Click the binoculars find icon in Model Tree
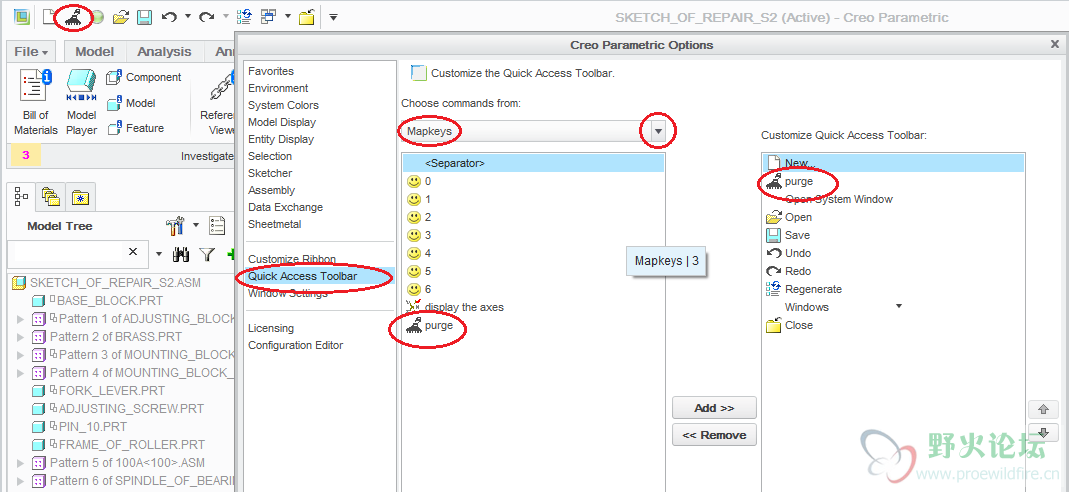Image resolution: width=1069 pixels, height=492 pixels. tap(181, 254)
